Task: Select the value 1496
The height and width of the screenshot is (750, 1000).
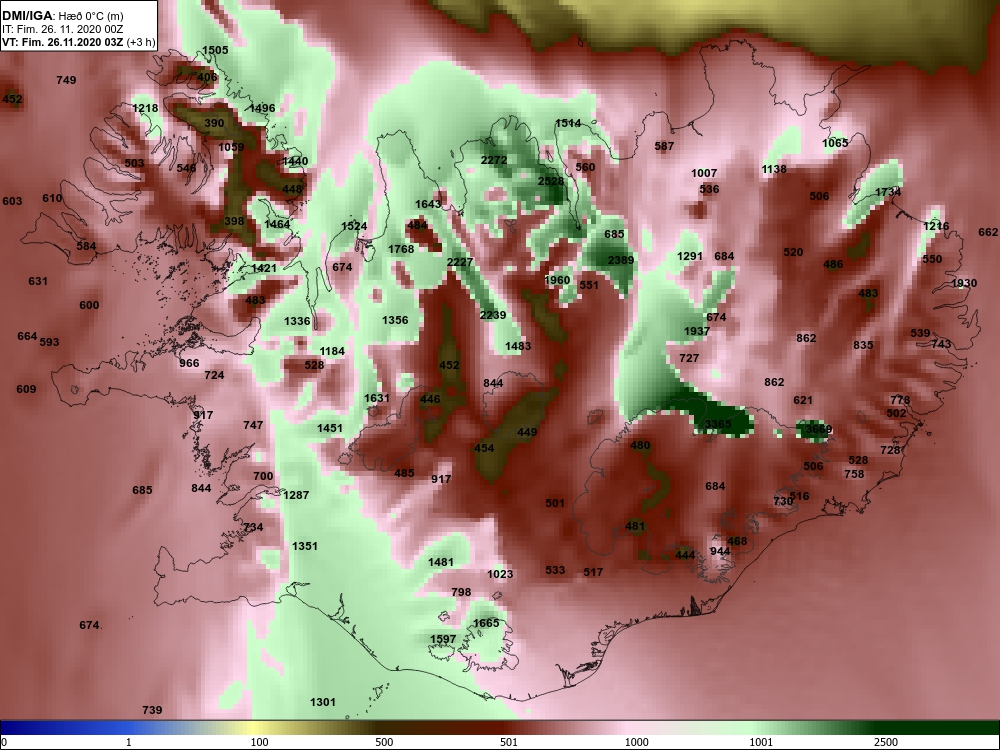Action: tap(262, 108)
